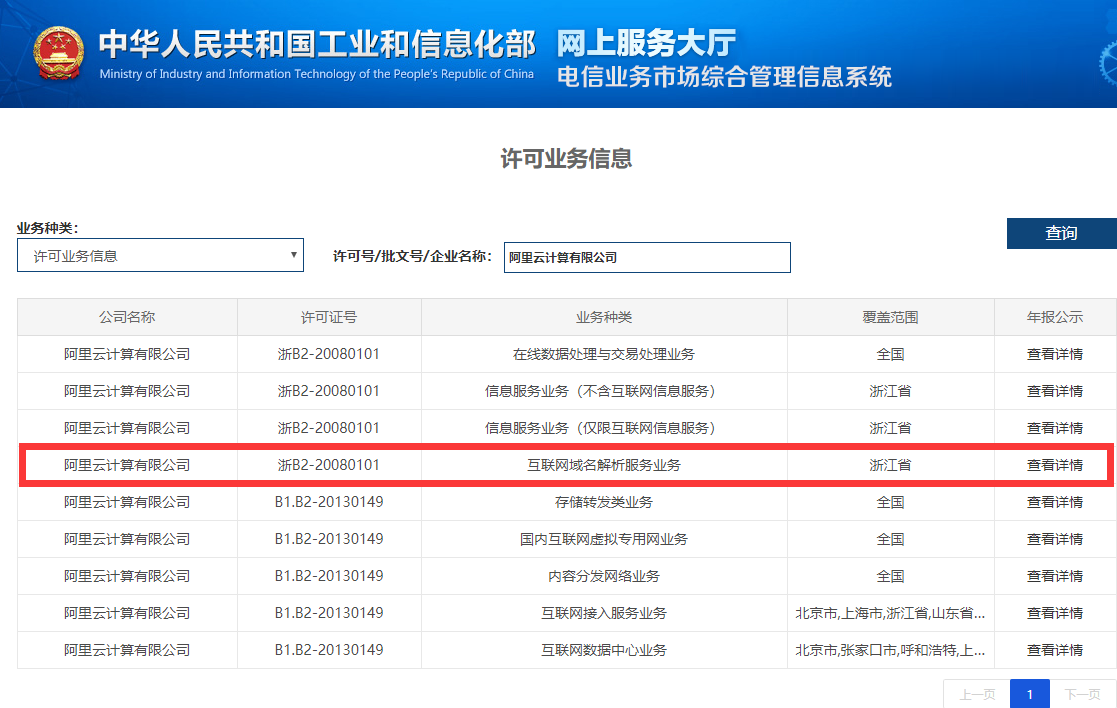
Task: Click license B1.B2-20130149 in 内容分发网络业务 row
Action: coord(328,576)
